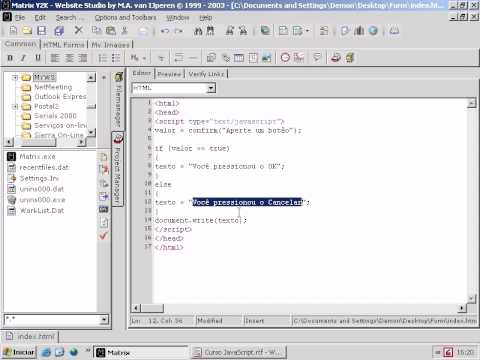Click Internet Explorer quick launch icon

[46, 352]
